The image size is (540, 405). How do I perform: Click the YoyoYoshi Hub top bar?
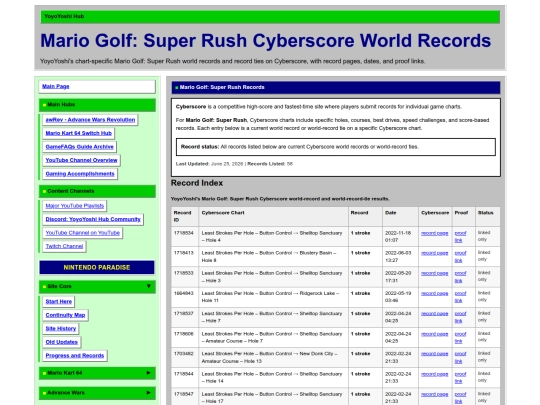pyautogui.click(x=270, y=17)
